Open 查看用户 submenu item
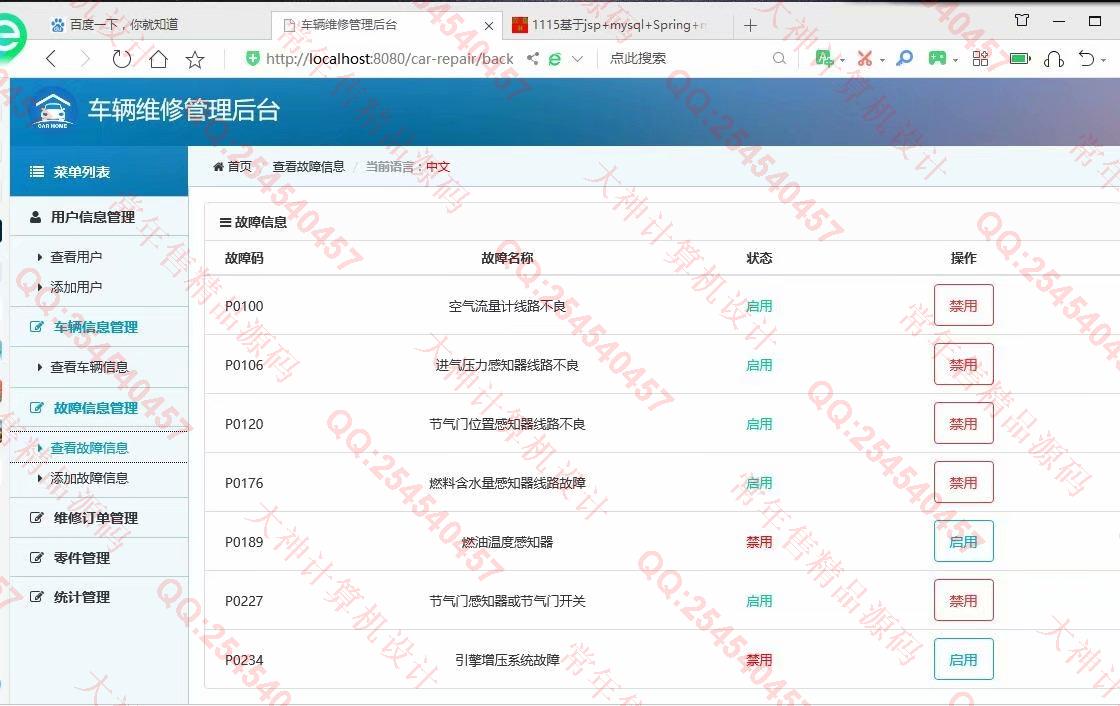Viewport: 1120px width, 706px height. point(76,257)
